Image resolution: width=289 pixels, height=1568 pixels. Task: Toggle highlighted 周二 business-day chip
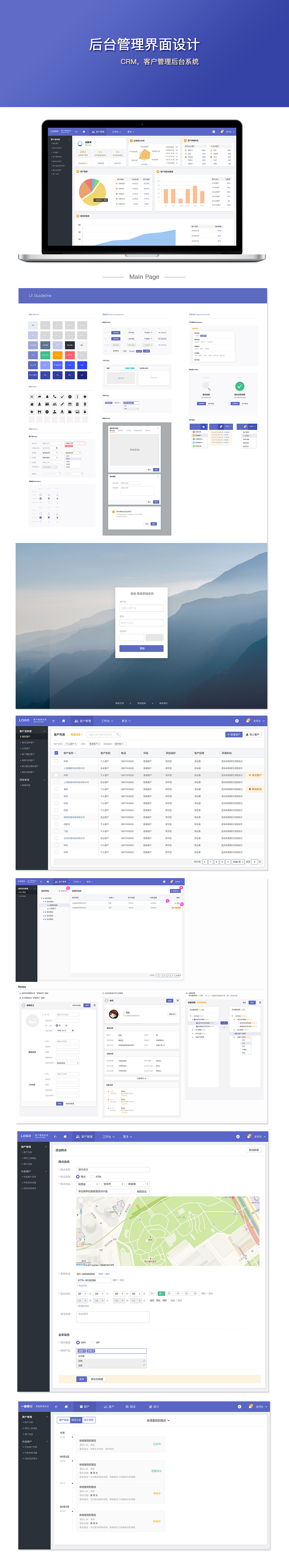161,1293
